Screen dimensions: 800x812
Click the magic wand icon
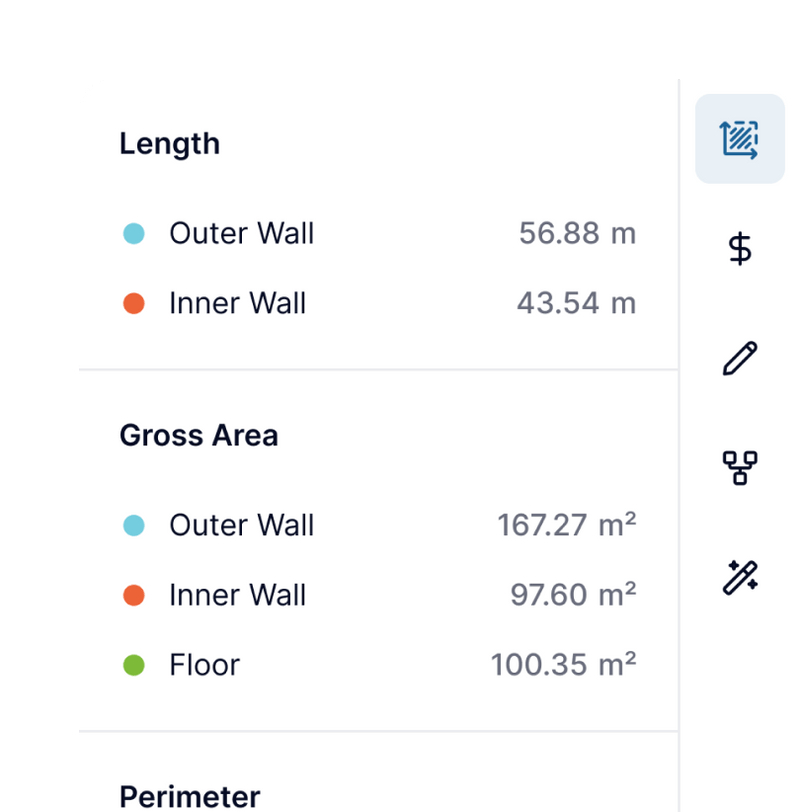pyautogui.click(x=740, y=577)
